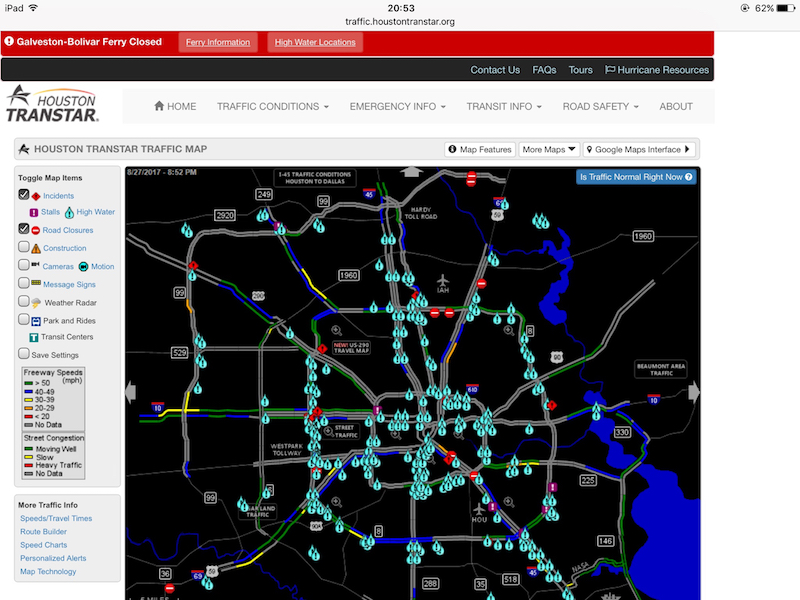Click road closure icon near Hardy Toll Road top
This screenshot has height=600, width=800.
(471, 179)
